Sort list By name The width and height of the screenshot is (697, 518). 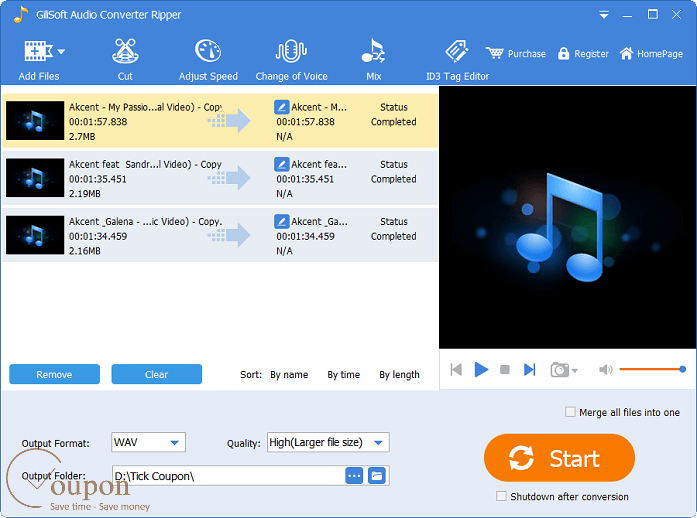coord(289,375)
